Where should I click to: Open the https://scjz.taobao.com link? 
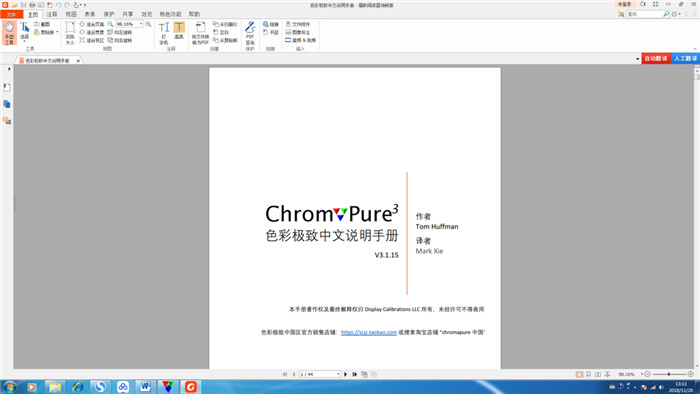click(x=369, y=332)
